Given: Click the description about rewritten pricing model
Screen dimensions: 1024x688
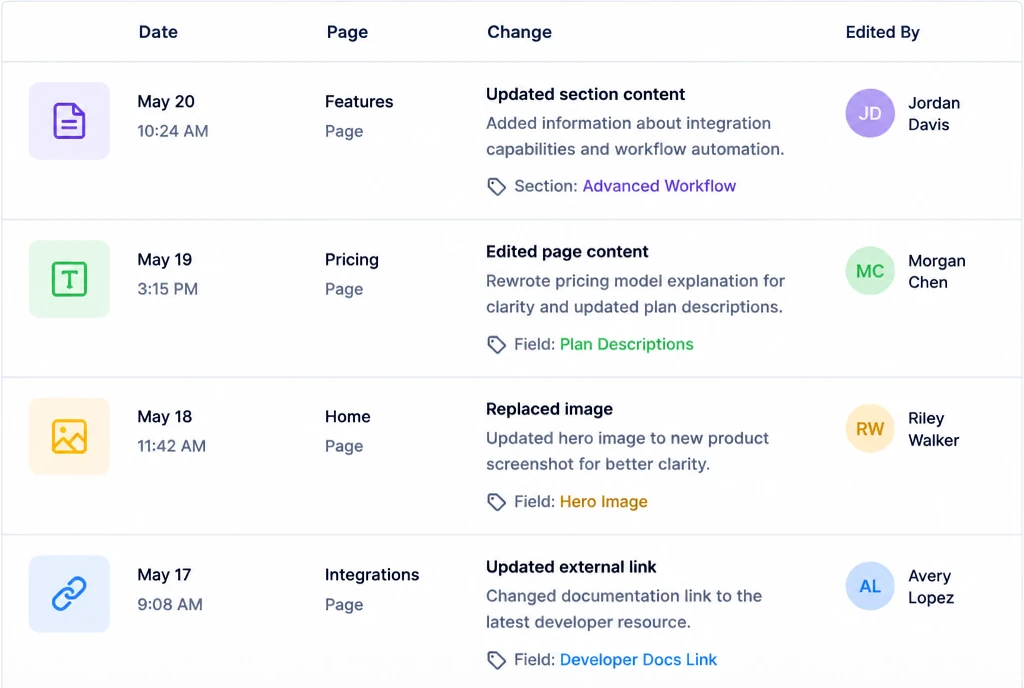Looking at the screenshot, I should coord(635,294).
